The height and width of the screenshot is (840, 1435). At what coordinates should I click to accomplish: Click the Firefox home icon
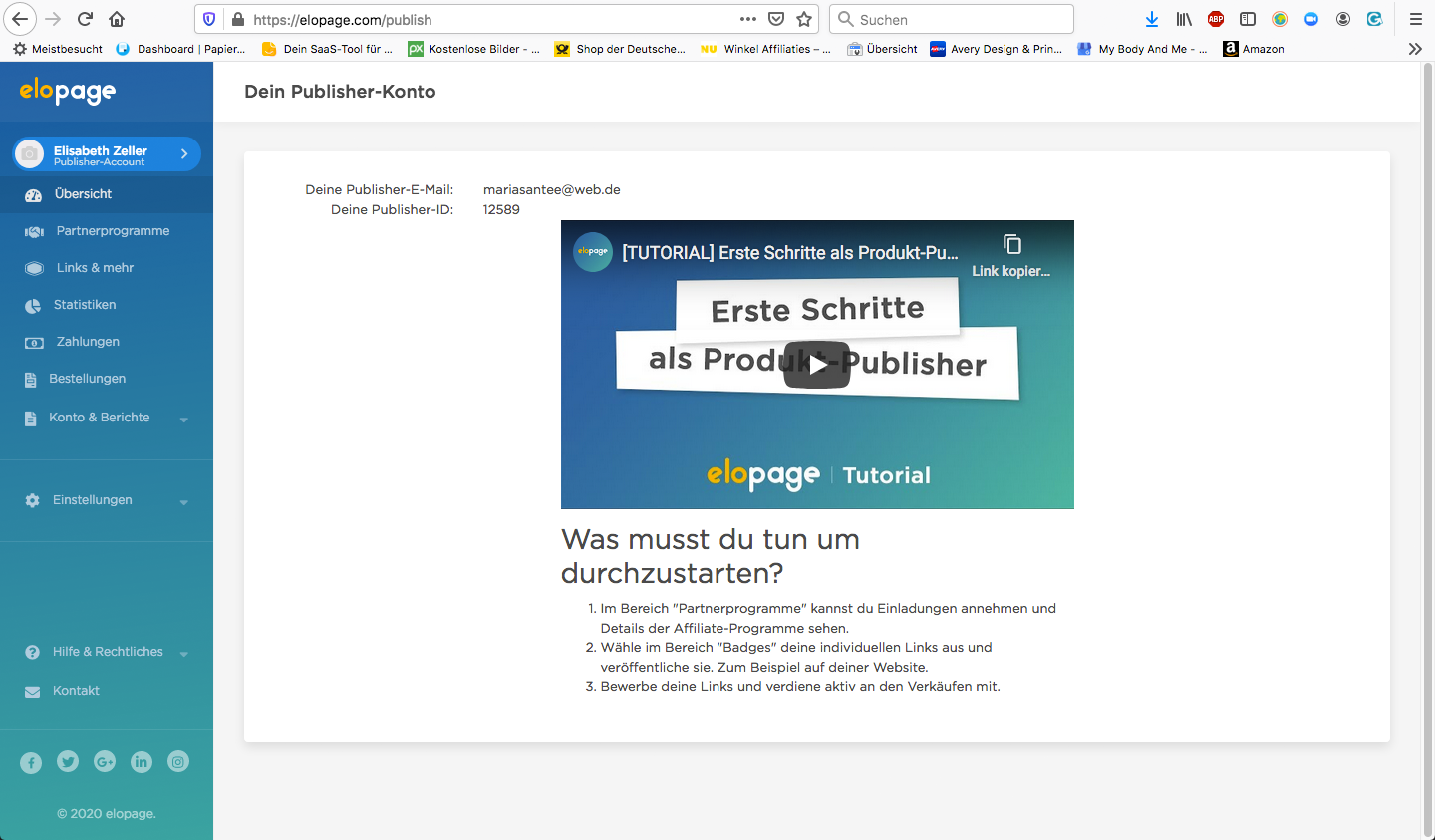click(x=117, y=19)
